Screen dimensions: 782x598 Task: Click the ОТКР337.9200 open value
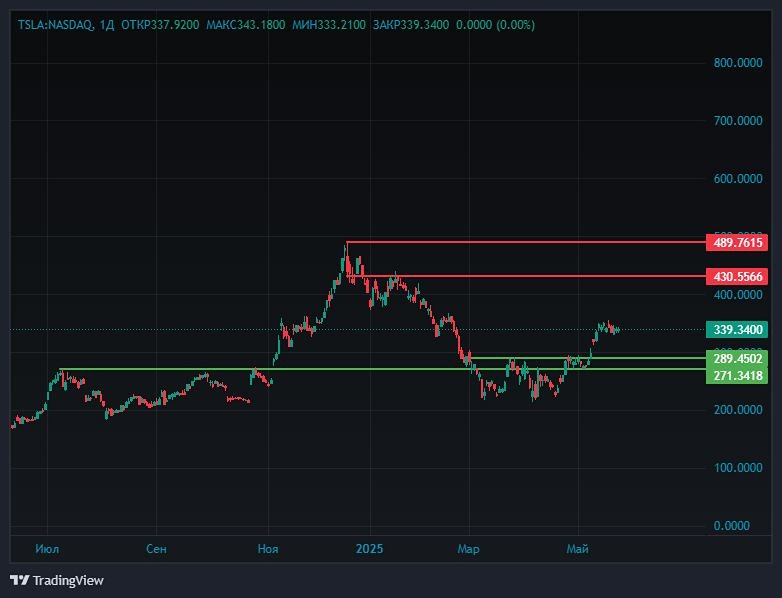160,25
